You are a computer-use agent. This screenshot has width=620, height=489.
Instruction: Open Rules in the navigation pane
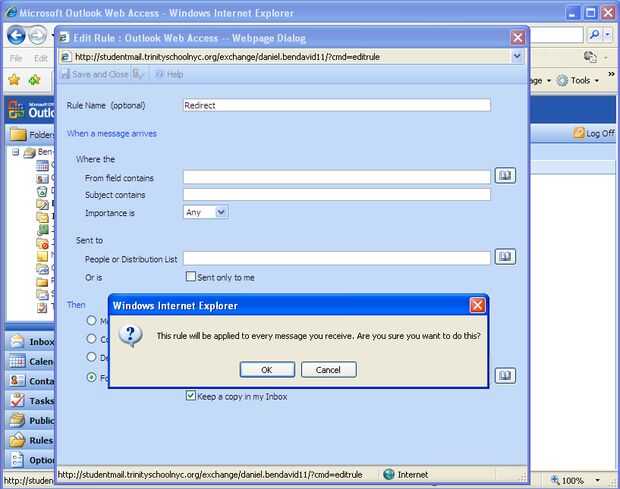pyautogui.click(x=30, y=440)
